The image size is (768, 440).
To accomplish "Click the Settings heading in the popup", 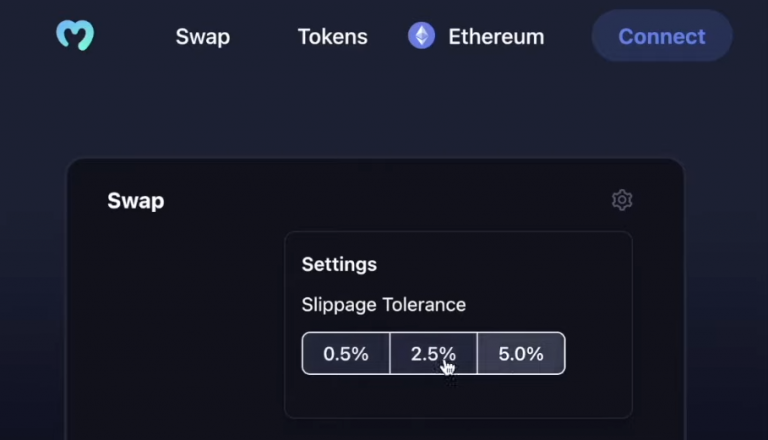I will click(x=339, y=265).
